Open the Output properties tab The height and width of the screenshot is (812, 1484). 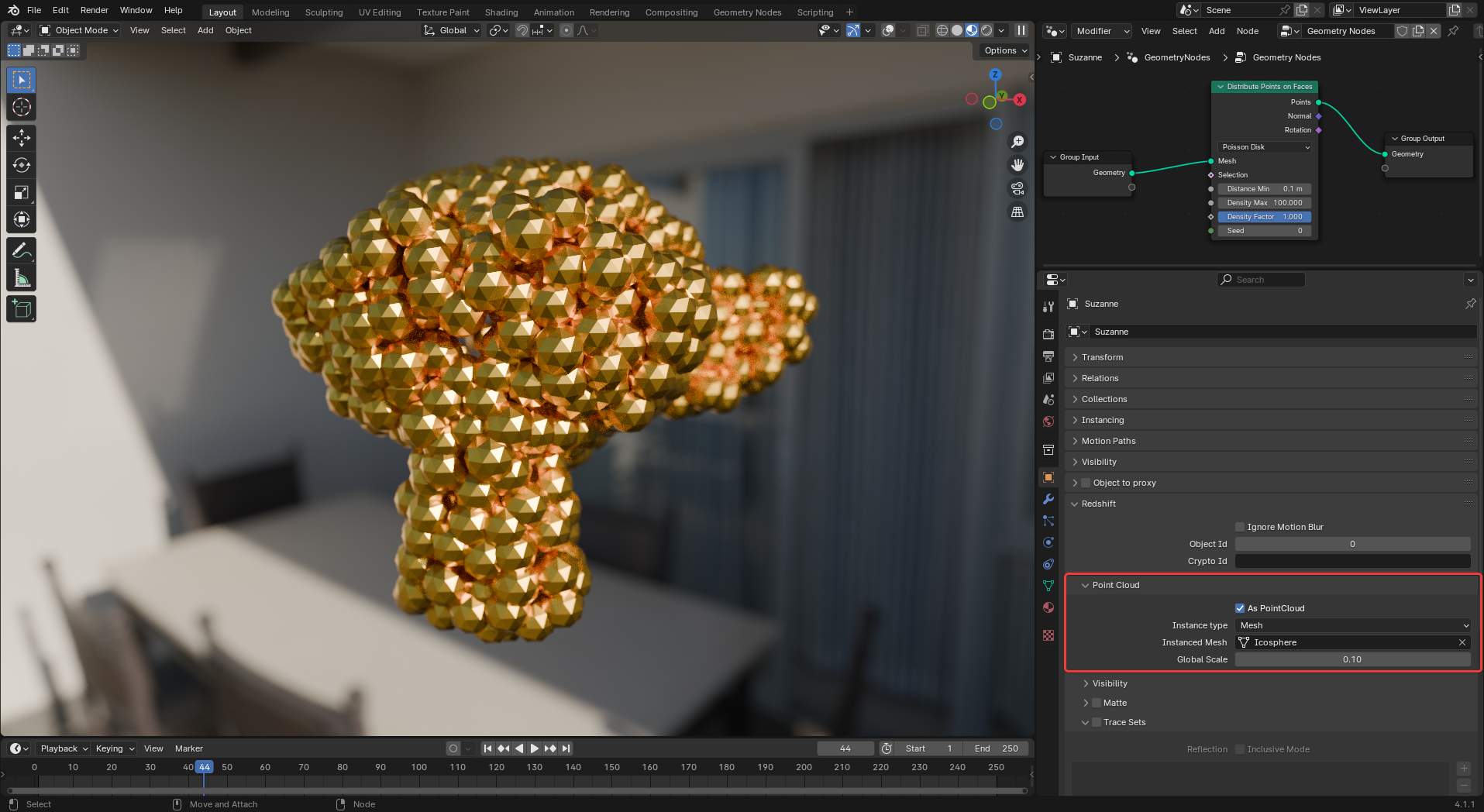[1048, 356]
